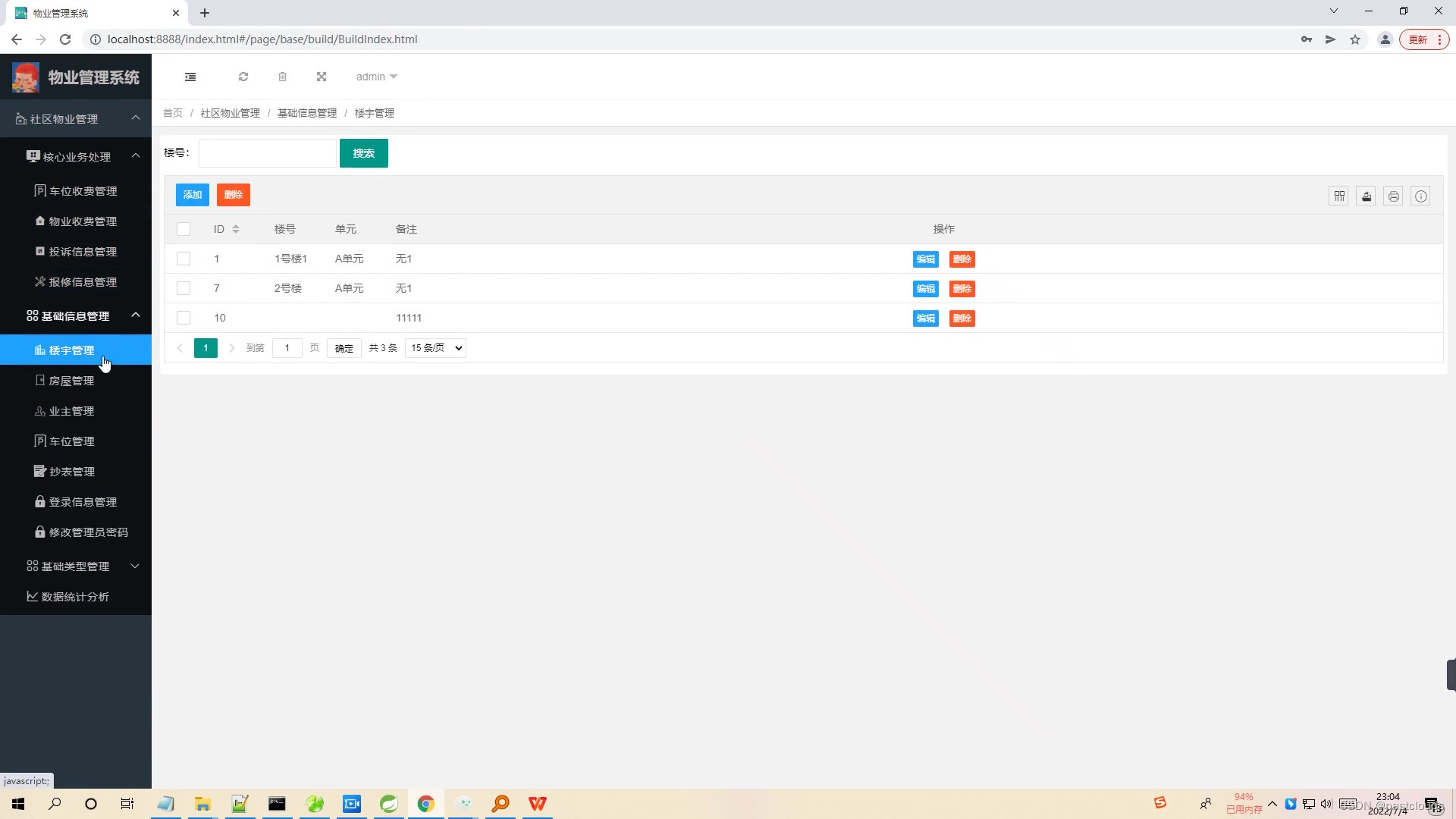Click the table info icon
The image size is (1456, 819).
[x=1420, y=196]
